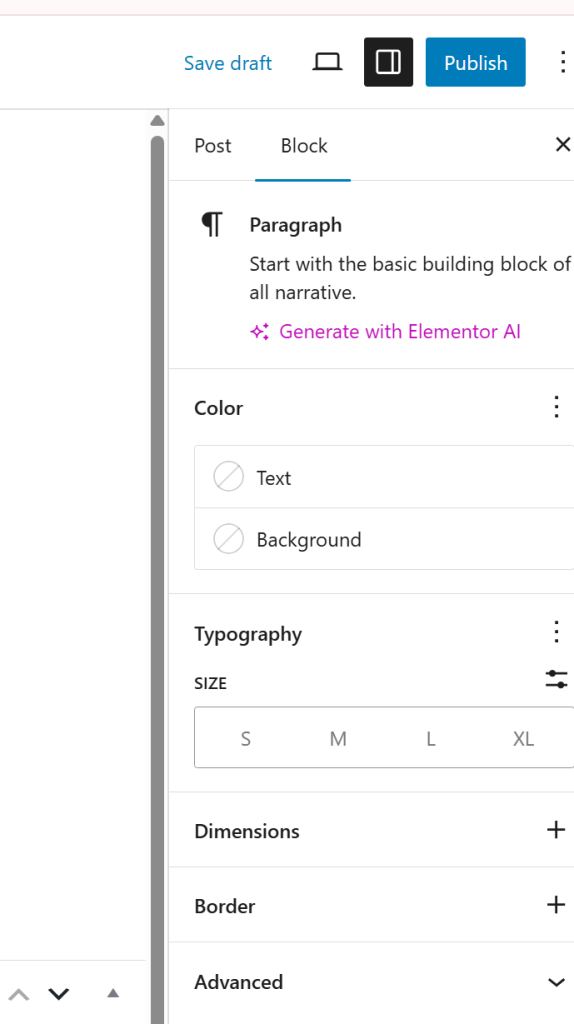Image resolution: width=574 pixels, height=1024 pixels.
Task: Toggle the settings sidebar panel icon
Action: pos(389,63)
